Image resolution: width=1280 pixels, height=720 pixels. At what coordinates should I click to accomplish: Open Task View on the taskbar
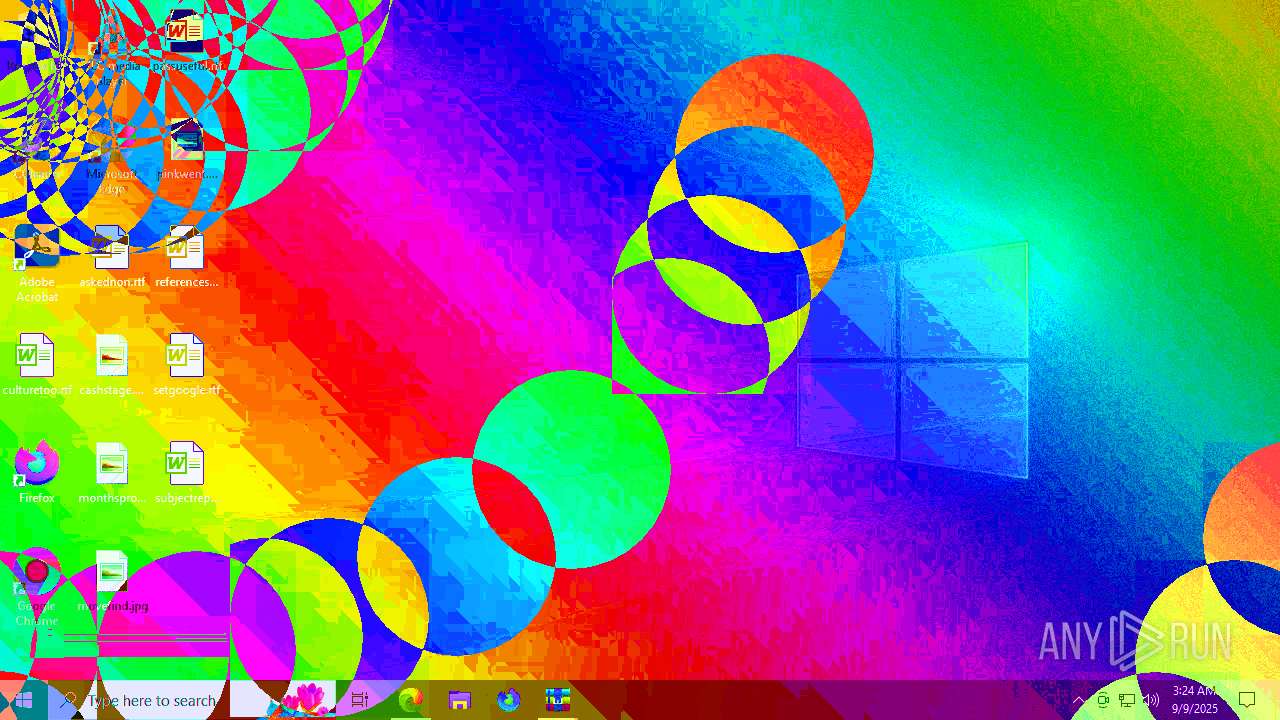(x=360, y=700)
